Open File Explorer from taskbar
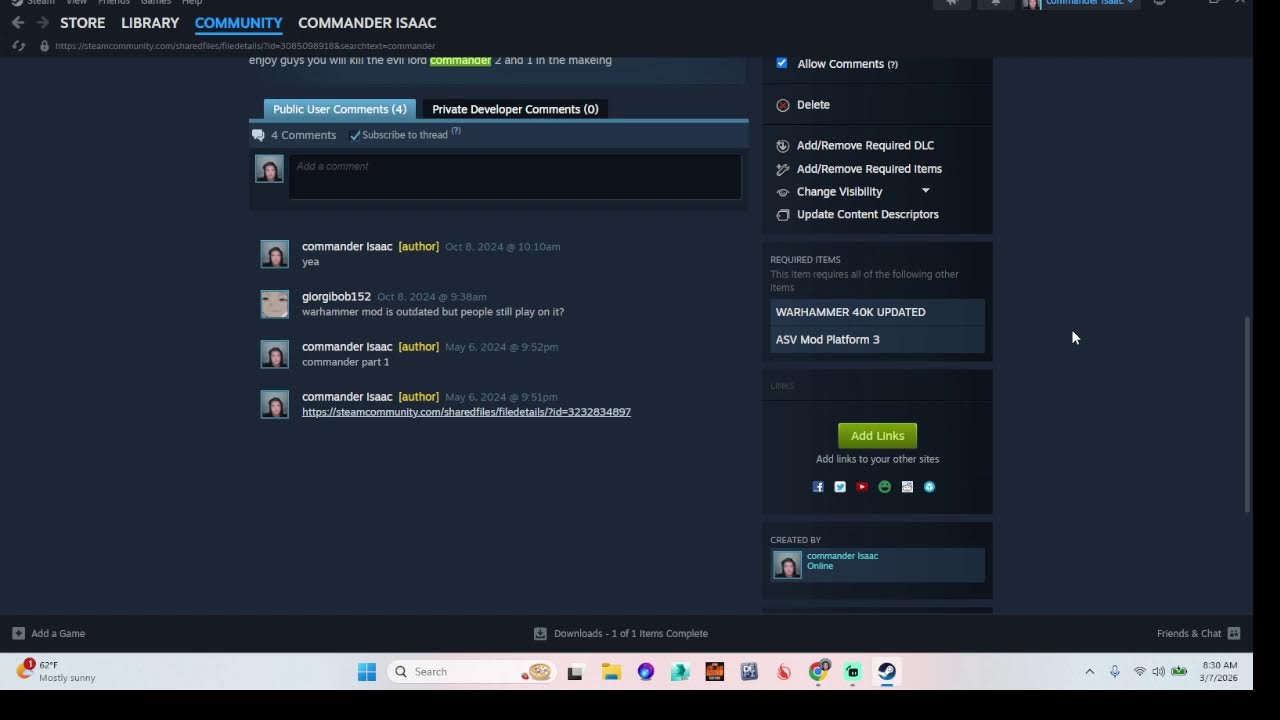 (x=611, y=672)
